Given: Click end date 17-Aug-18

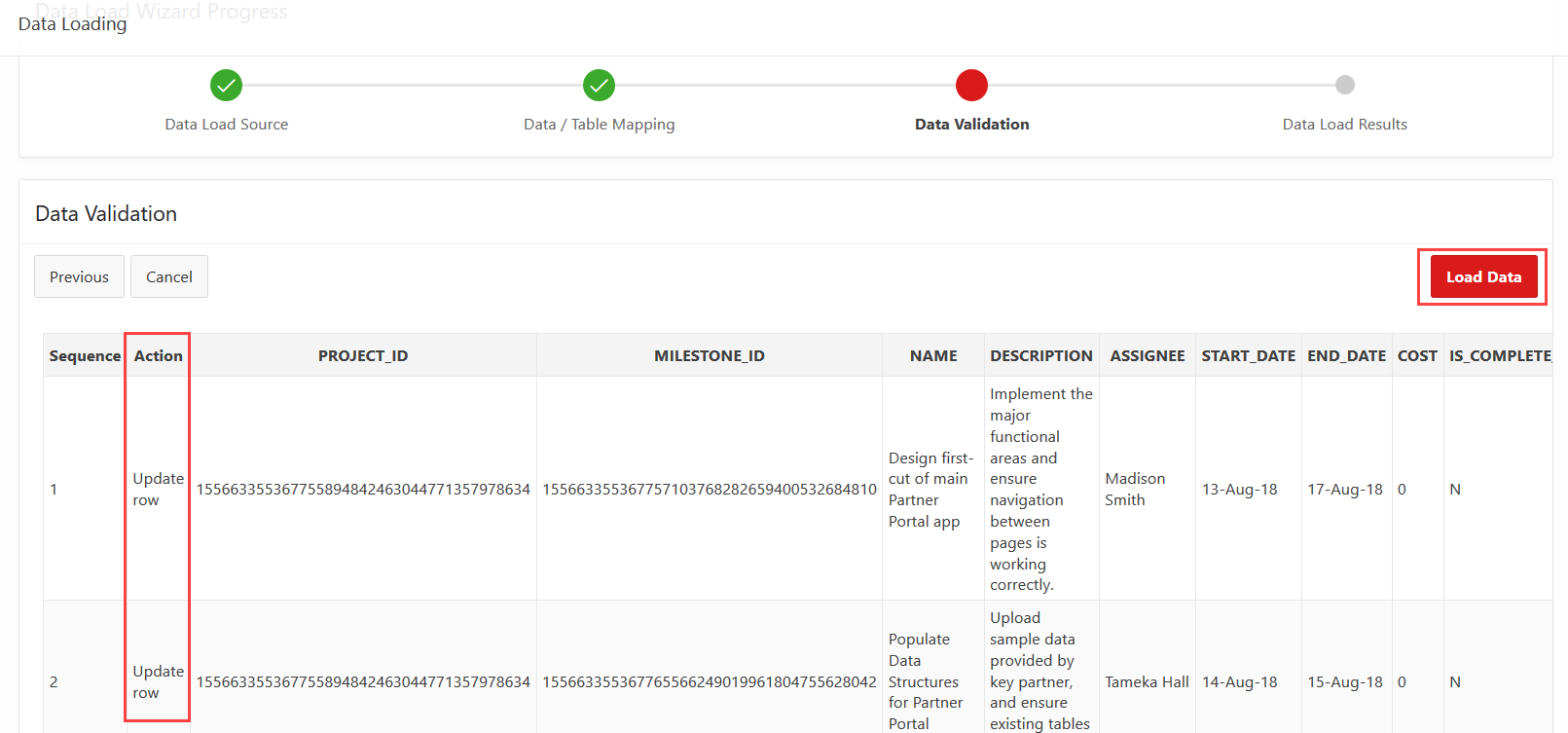Looking at the screenshot, I should click(1344, 490).
